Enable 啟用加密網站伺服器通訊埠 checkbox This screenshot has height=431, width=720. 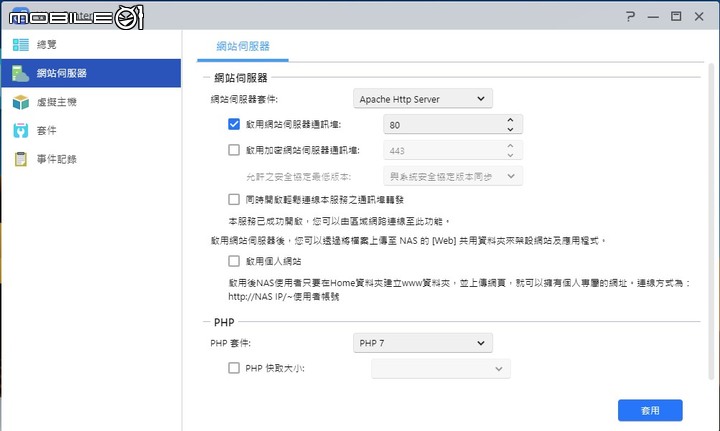[x=234, y=150]
